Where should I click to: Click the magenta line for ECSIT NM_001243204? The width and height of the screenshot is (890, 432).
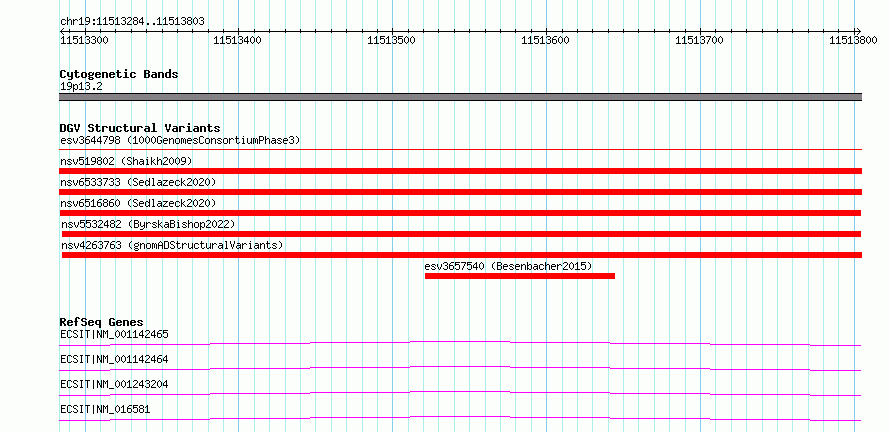(460, 393)
